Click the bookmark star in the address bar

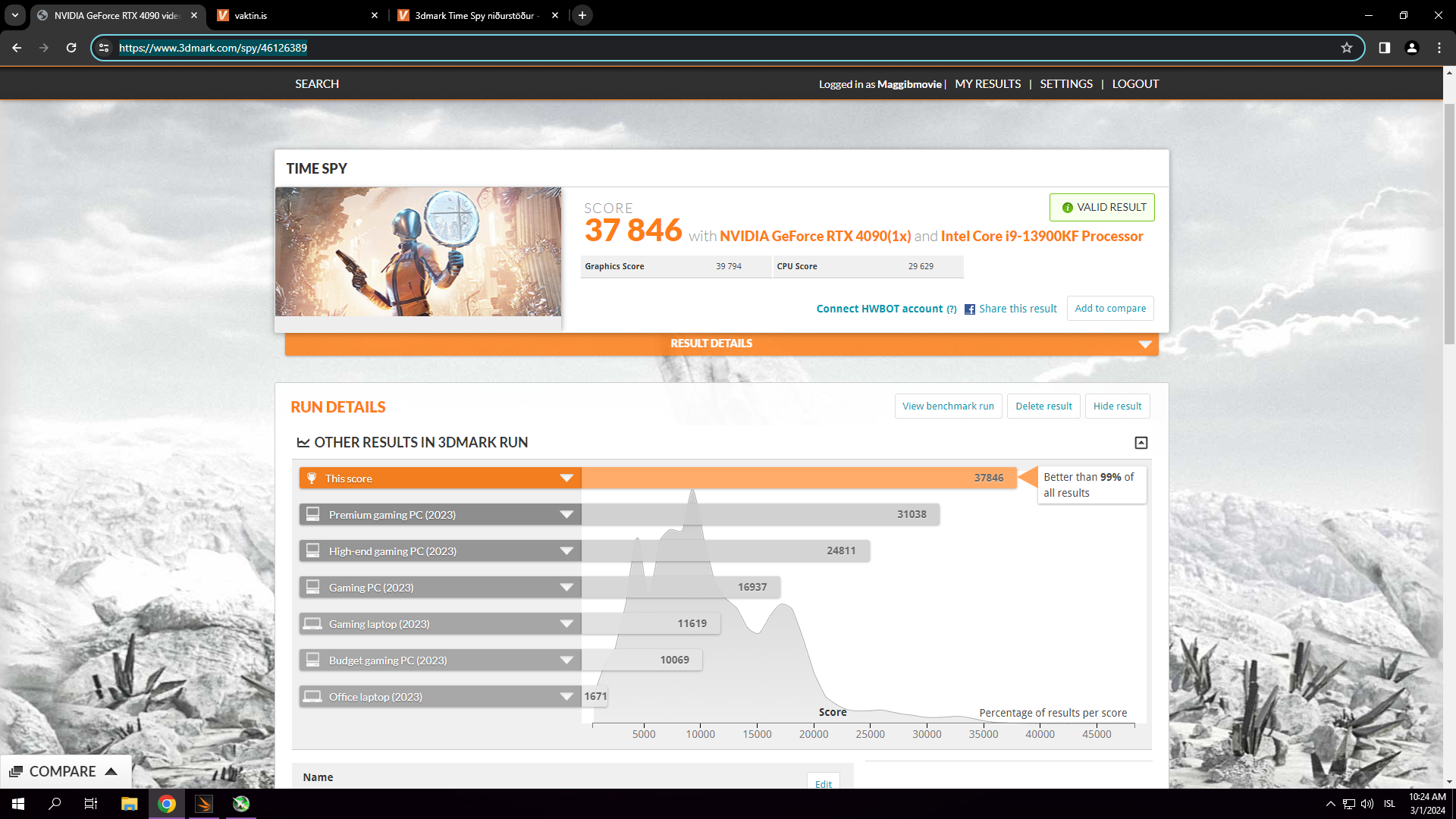click(1348, 48)
